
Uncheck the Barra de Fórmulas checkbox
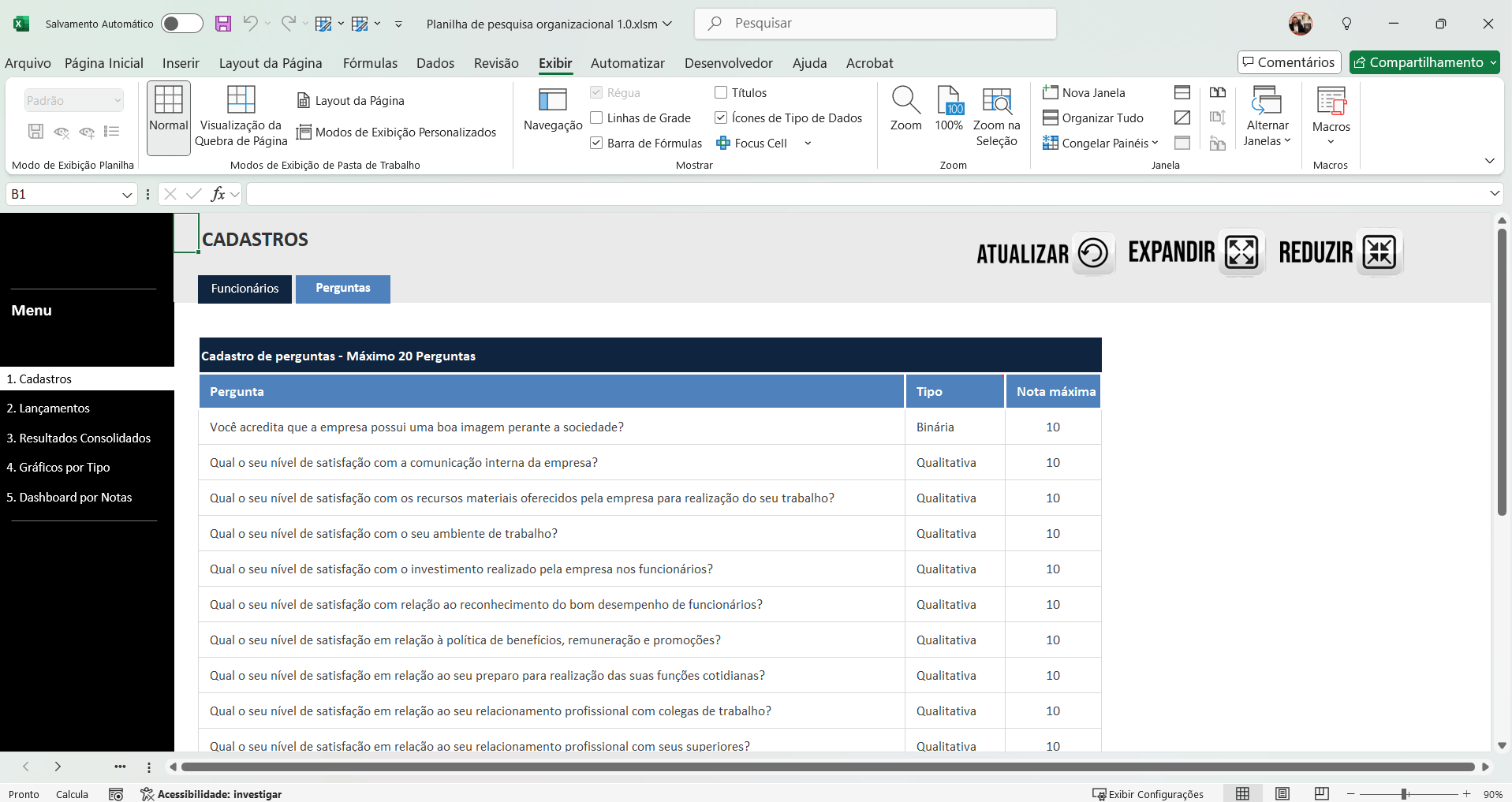[x=597, y=144]
